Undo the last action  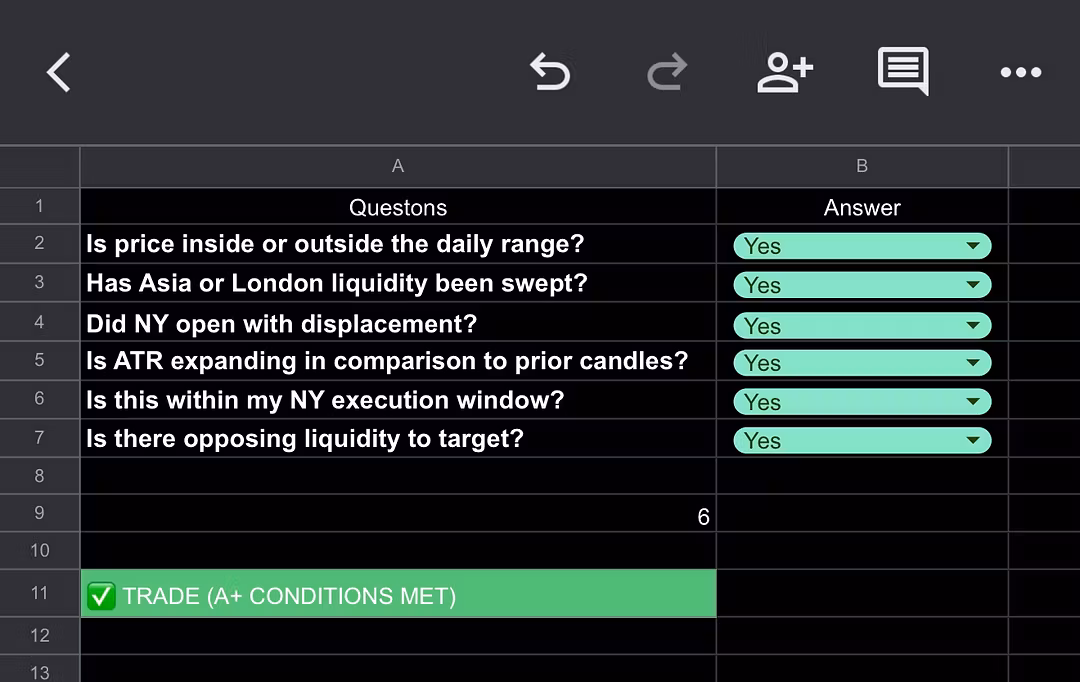pos(549,73)
